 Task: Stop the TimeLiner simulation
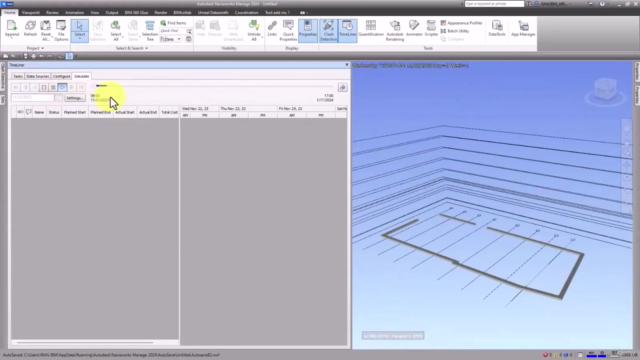[44, 87]
